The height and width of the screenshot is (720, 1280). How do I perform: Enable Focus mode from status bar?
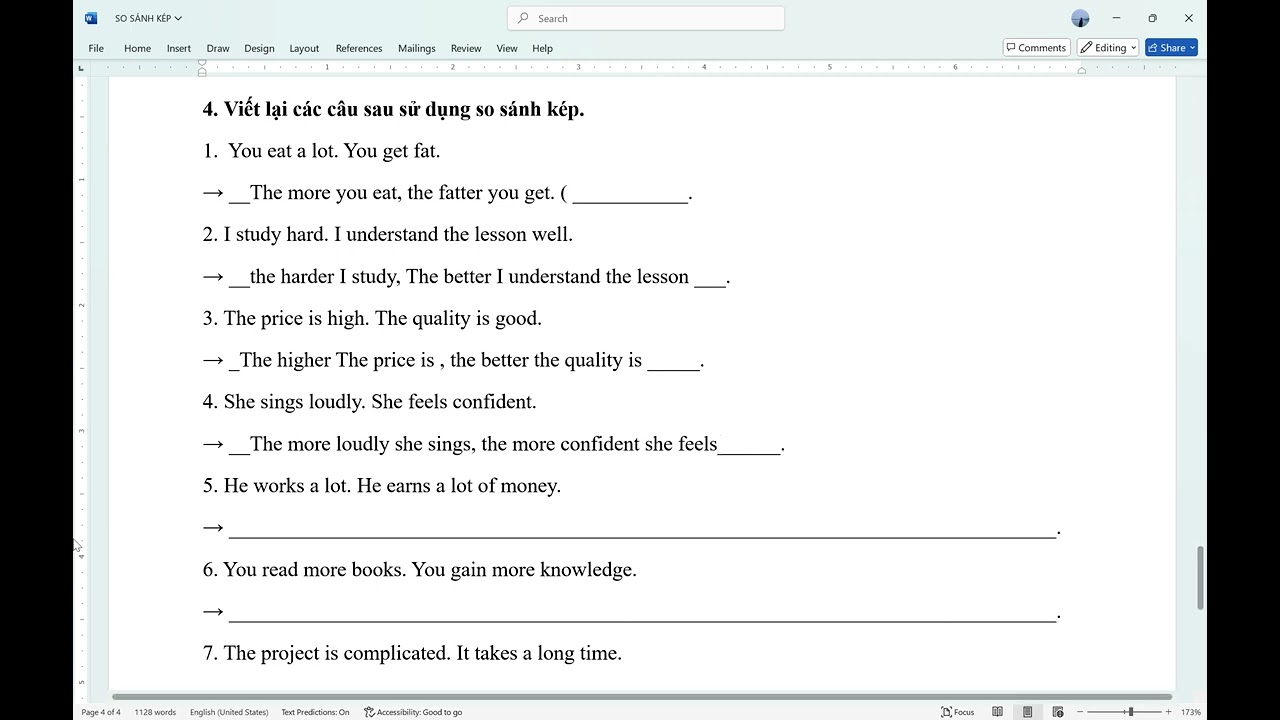tap(958, 712)
